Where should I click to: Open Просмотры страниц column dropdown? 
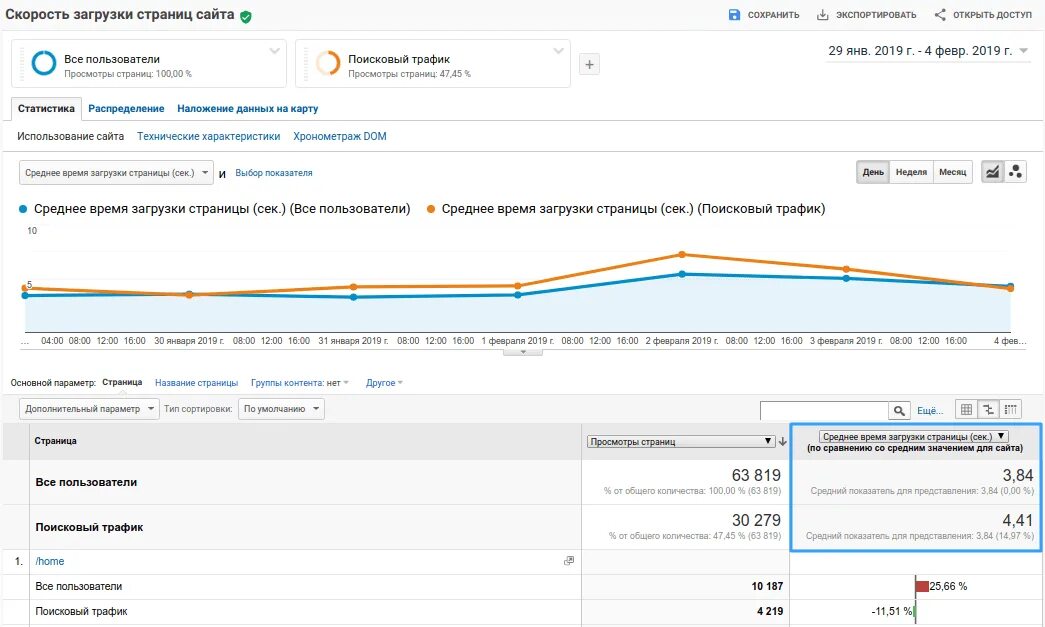tap(680, 442)
